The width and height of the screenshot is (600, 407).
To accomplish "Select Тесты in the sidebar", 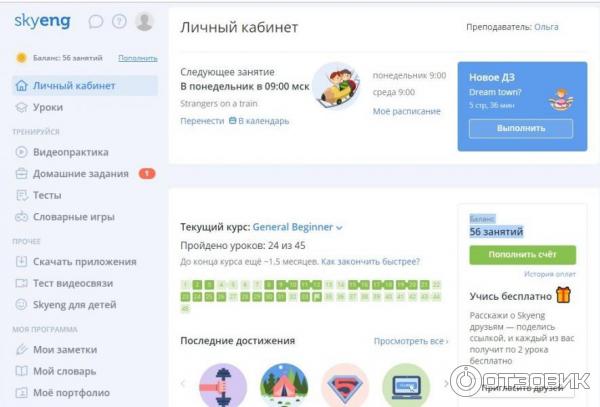I will click(47, 195).
